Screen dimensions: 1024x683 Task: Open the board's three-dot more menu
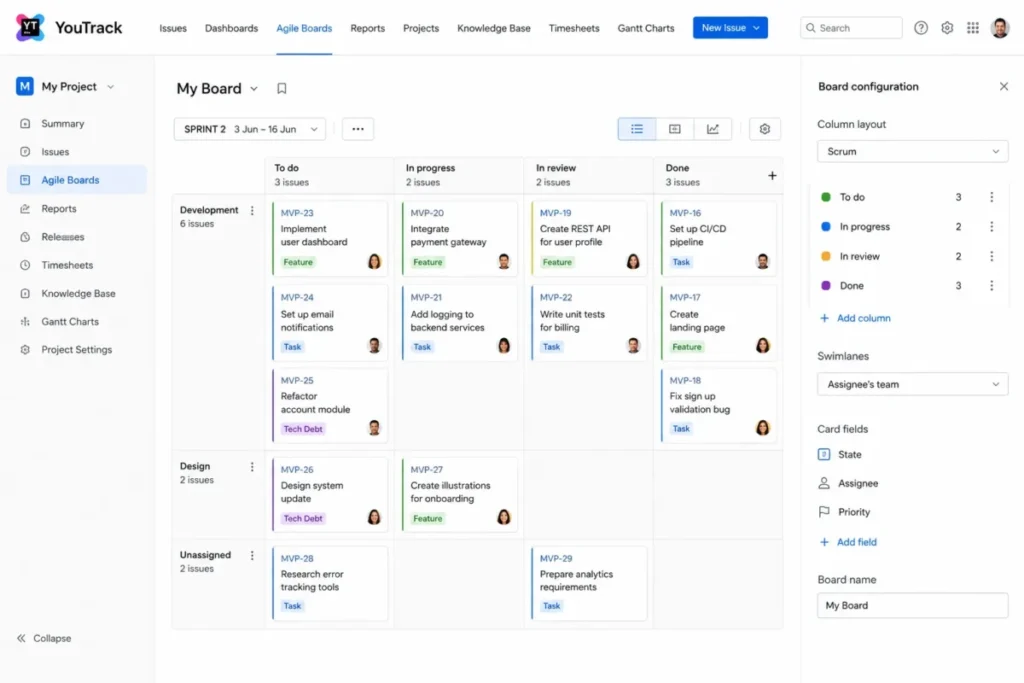click(358, 129)
